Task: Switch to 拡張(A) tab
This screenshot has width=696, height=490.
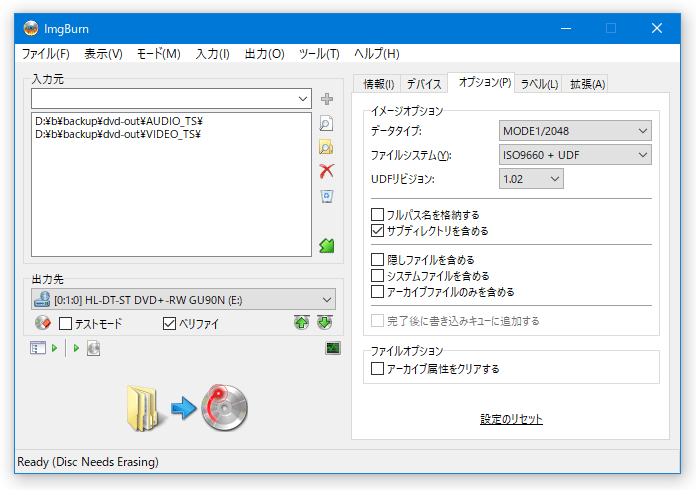Action: click(x=587, y=84)
